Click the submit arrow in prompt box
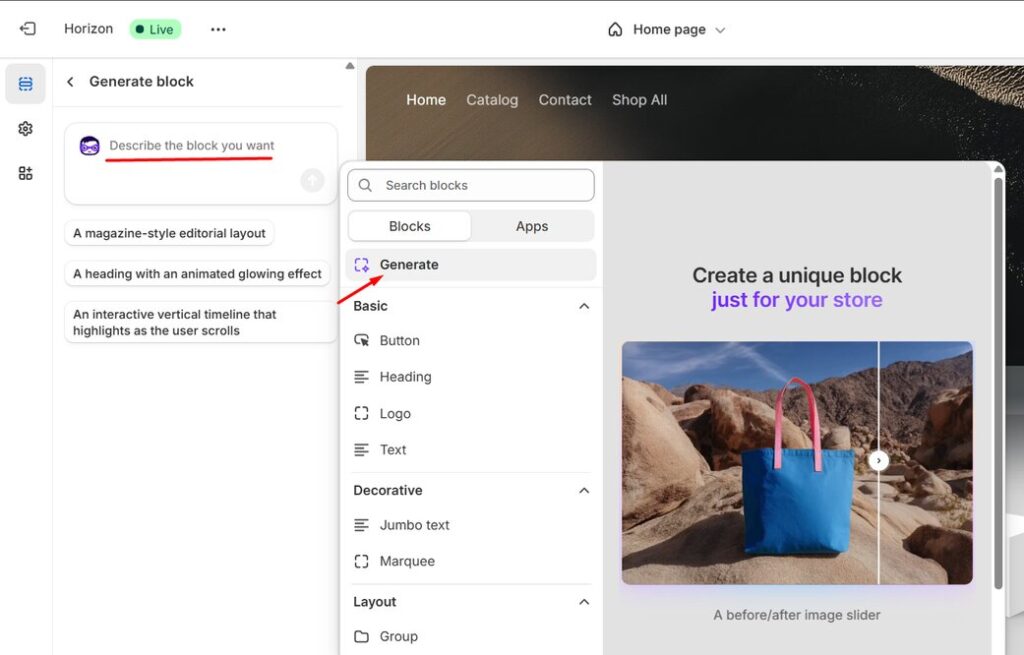This screenshot has height=655, width=1024. 312,180
